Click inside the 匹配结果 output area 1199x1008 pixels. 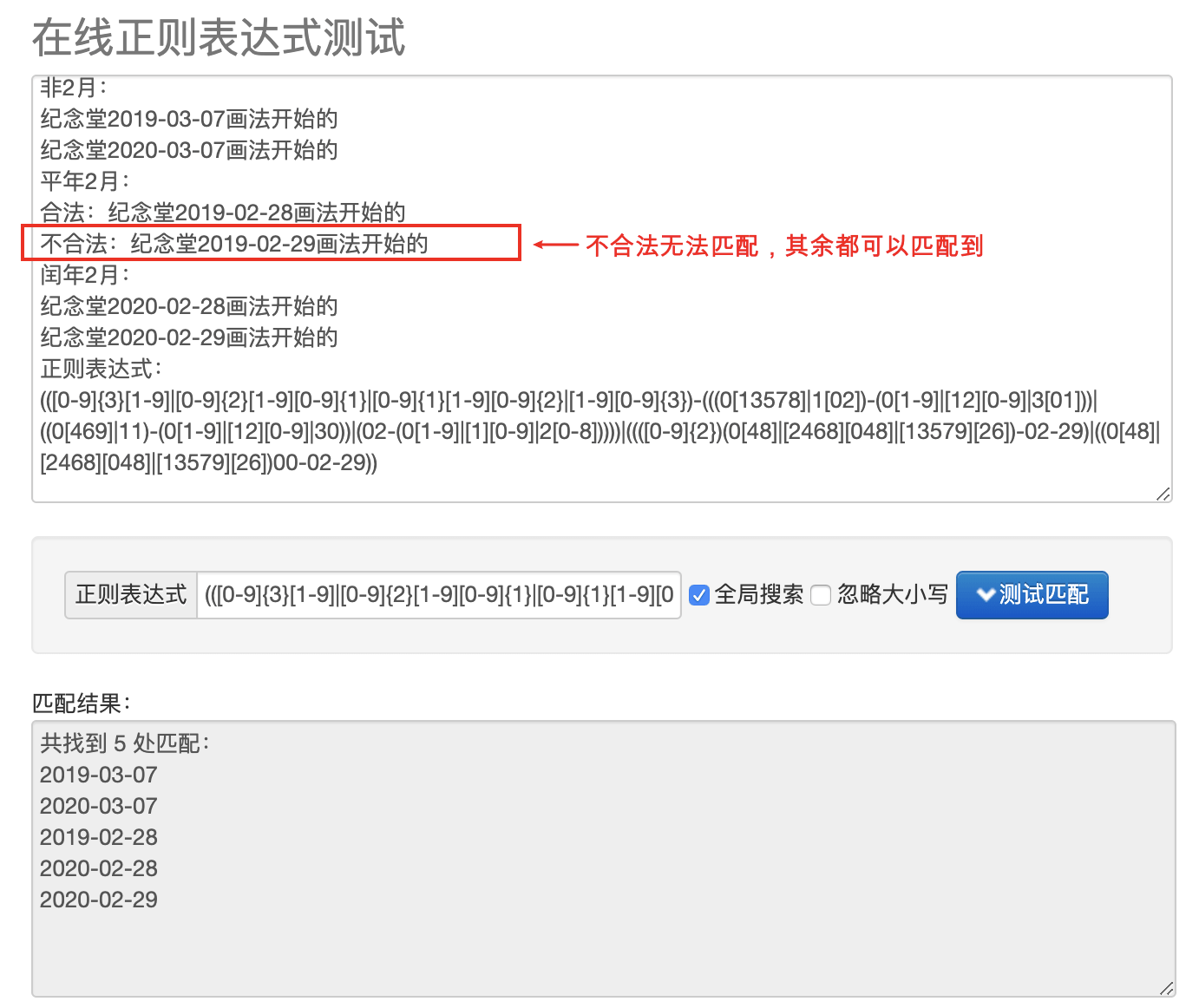[604, 859]
